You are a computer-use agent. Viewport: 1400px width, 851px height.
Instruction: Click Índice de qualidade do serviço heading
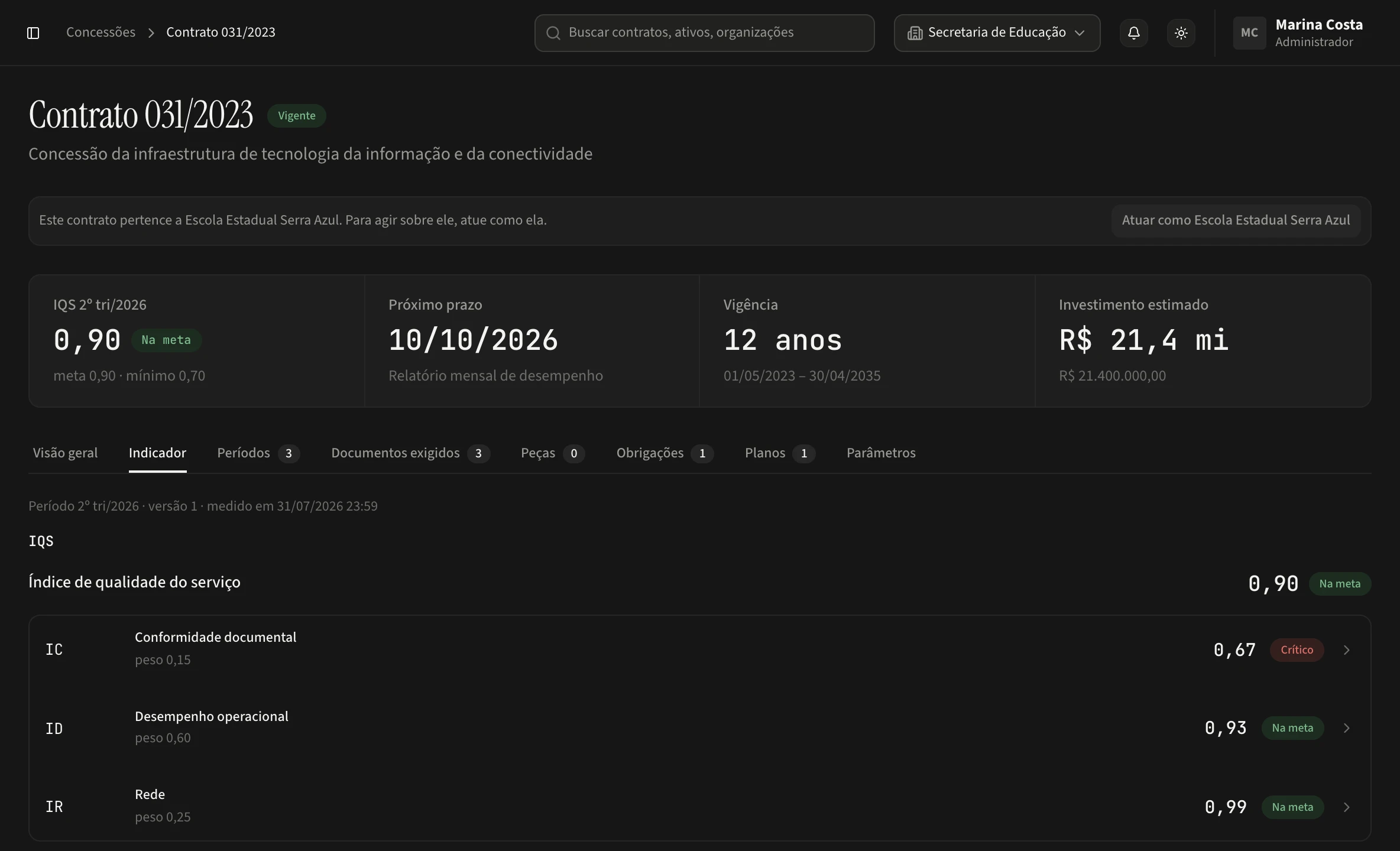(x=134, y=583)
